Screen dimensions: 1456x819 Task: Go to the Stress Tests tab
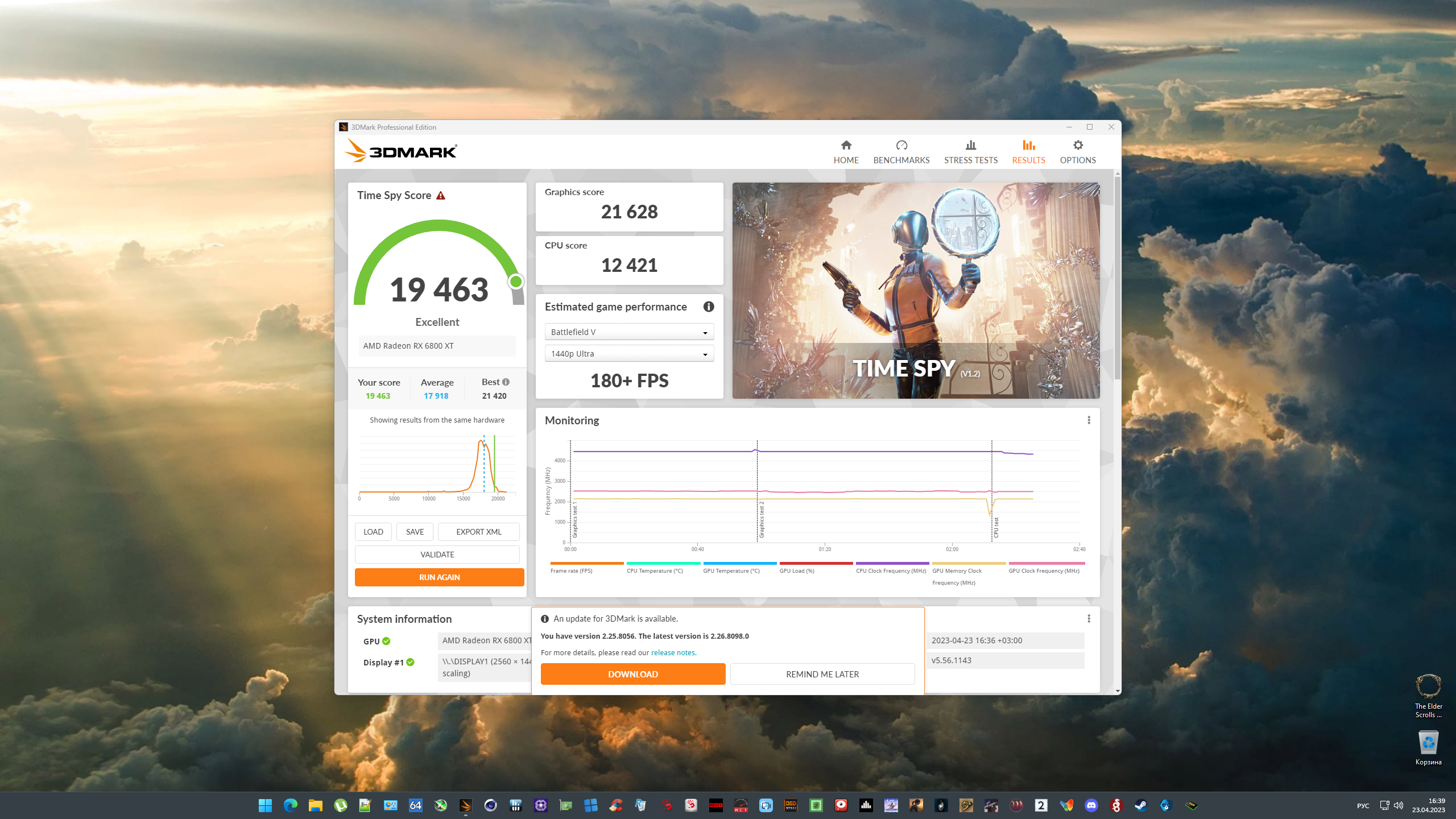click(x=970, y=152)
